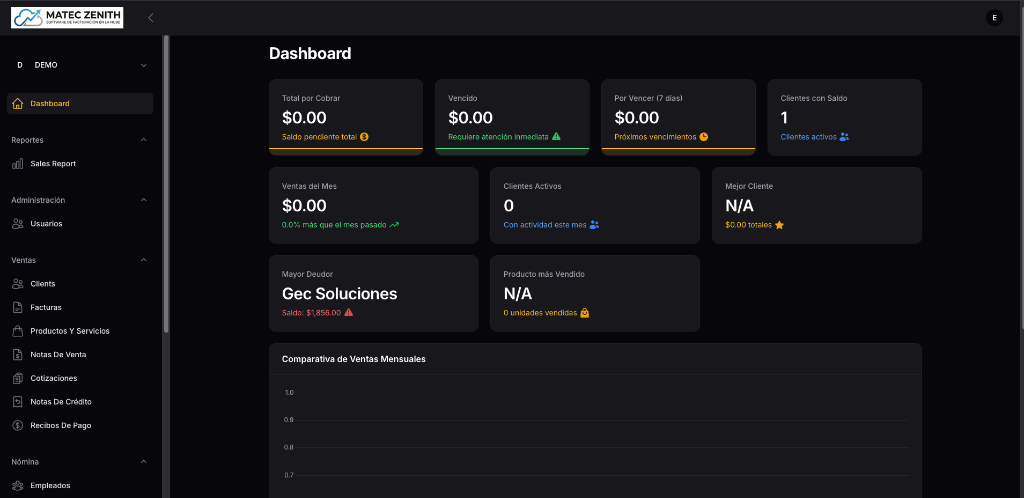The width and height of the screenshot is (1024, 498).
Task: Collapse the Nómina section
Action: (x=143, y=462)
